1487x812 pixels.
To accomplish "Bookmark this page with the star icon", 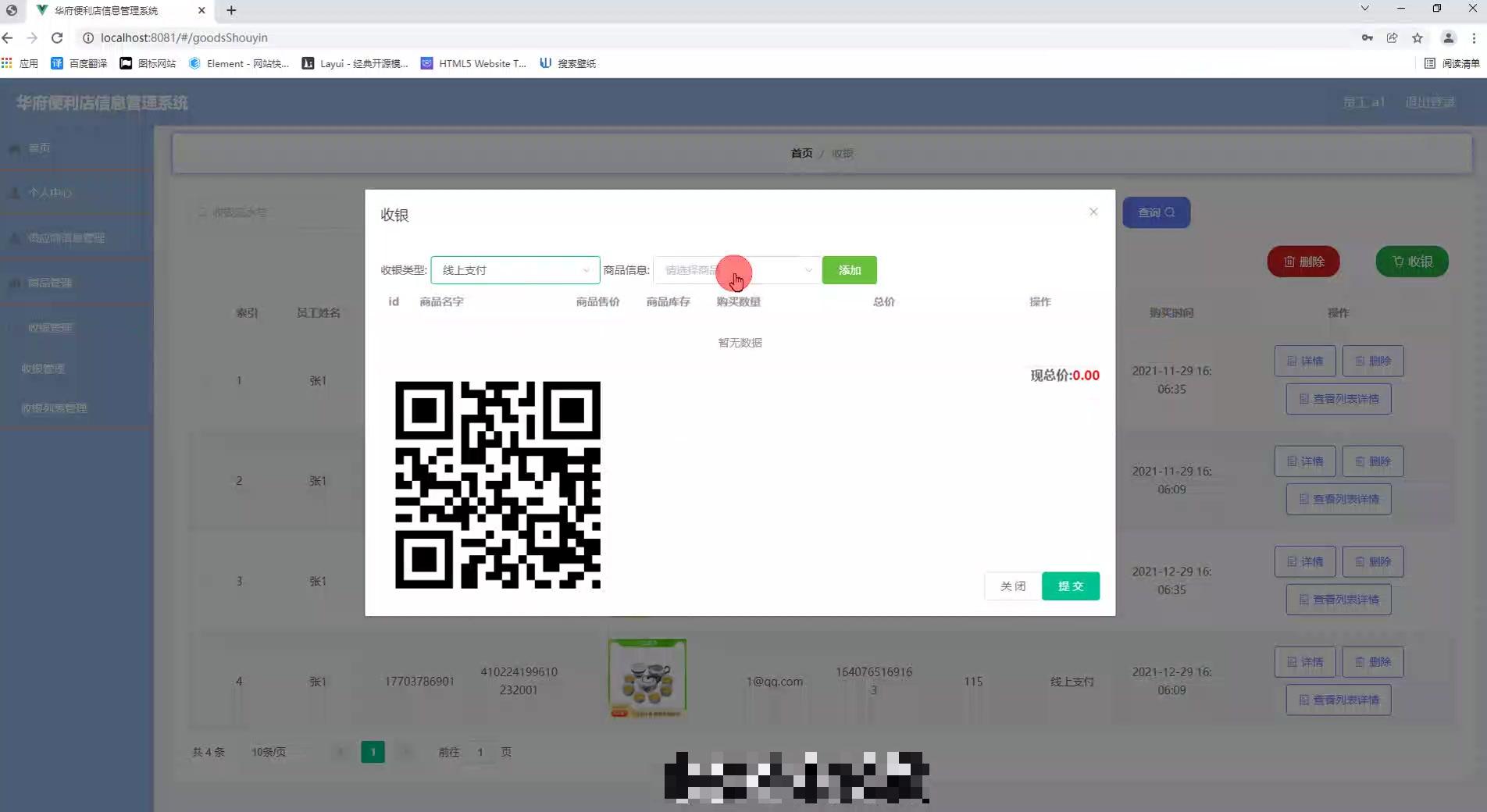I will pos(1417,37).
